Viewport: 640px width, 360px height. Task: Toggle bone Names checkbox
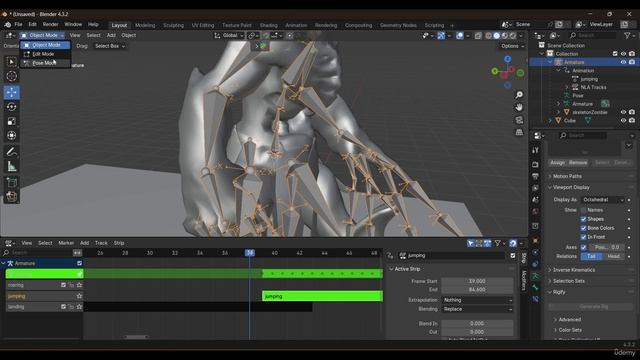click(x=583, y=210)
